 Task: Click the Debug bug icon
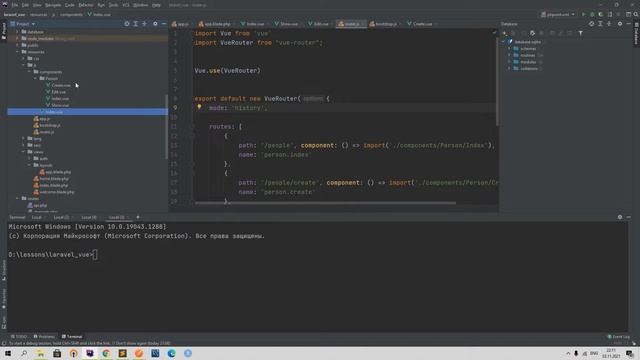point(592,14)
